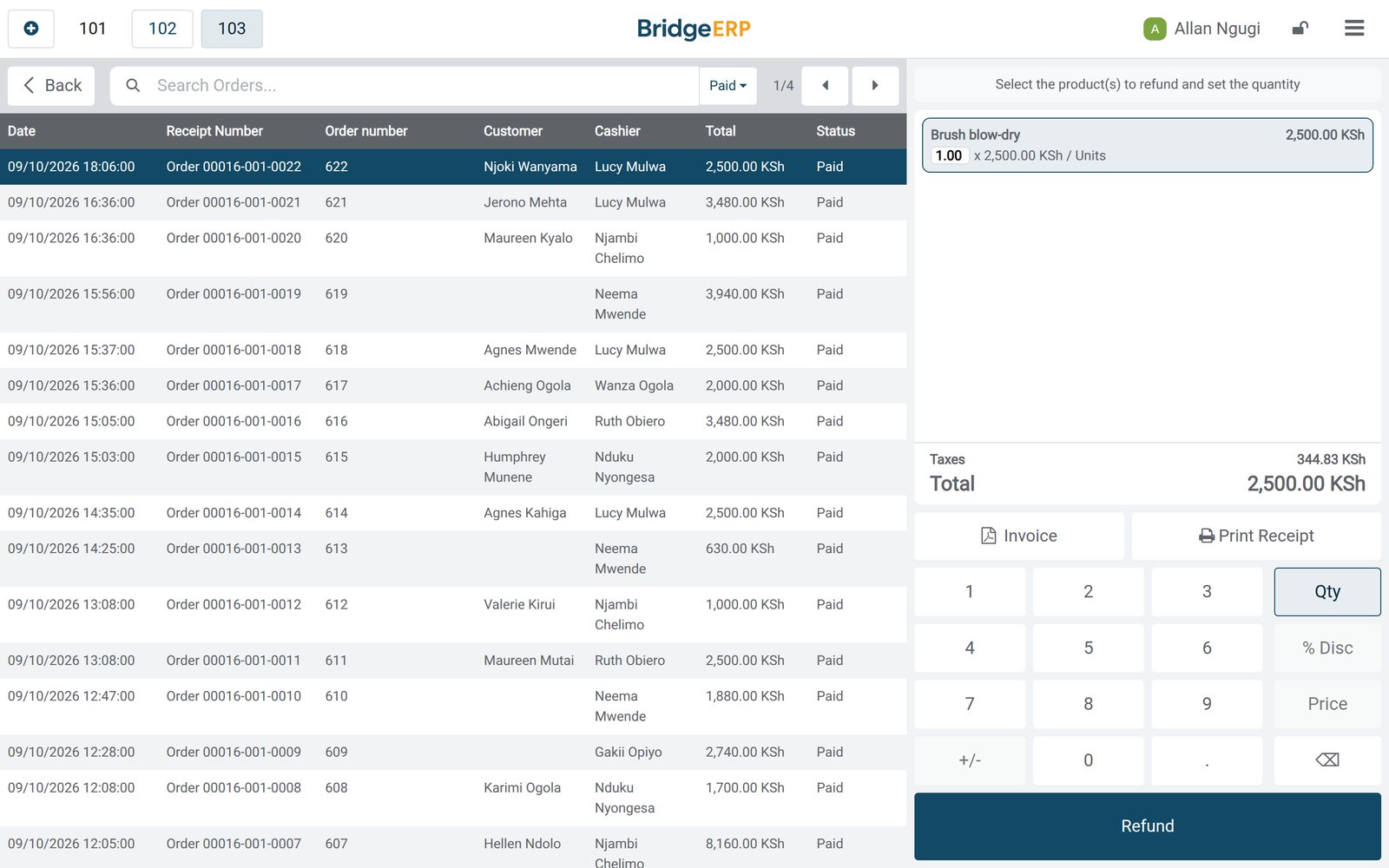Select order tab 103

tap(232, 29)
